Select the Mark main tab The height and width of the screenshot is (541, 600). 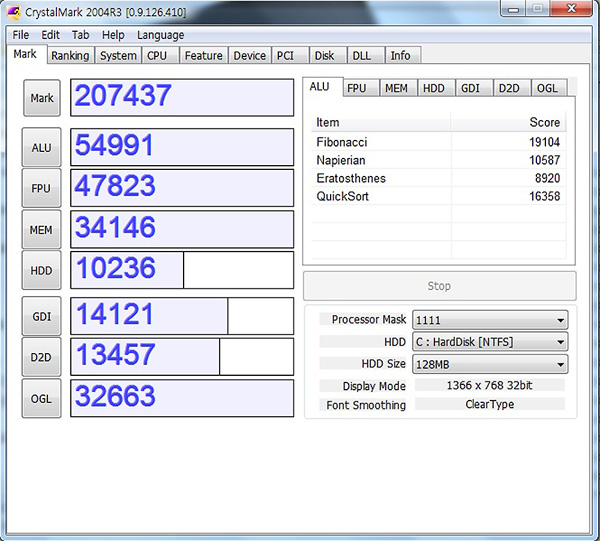pyautogui.click(x=25, y=54)
